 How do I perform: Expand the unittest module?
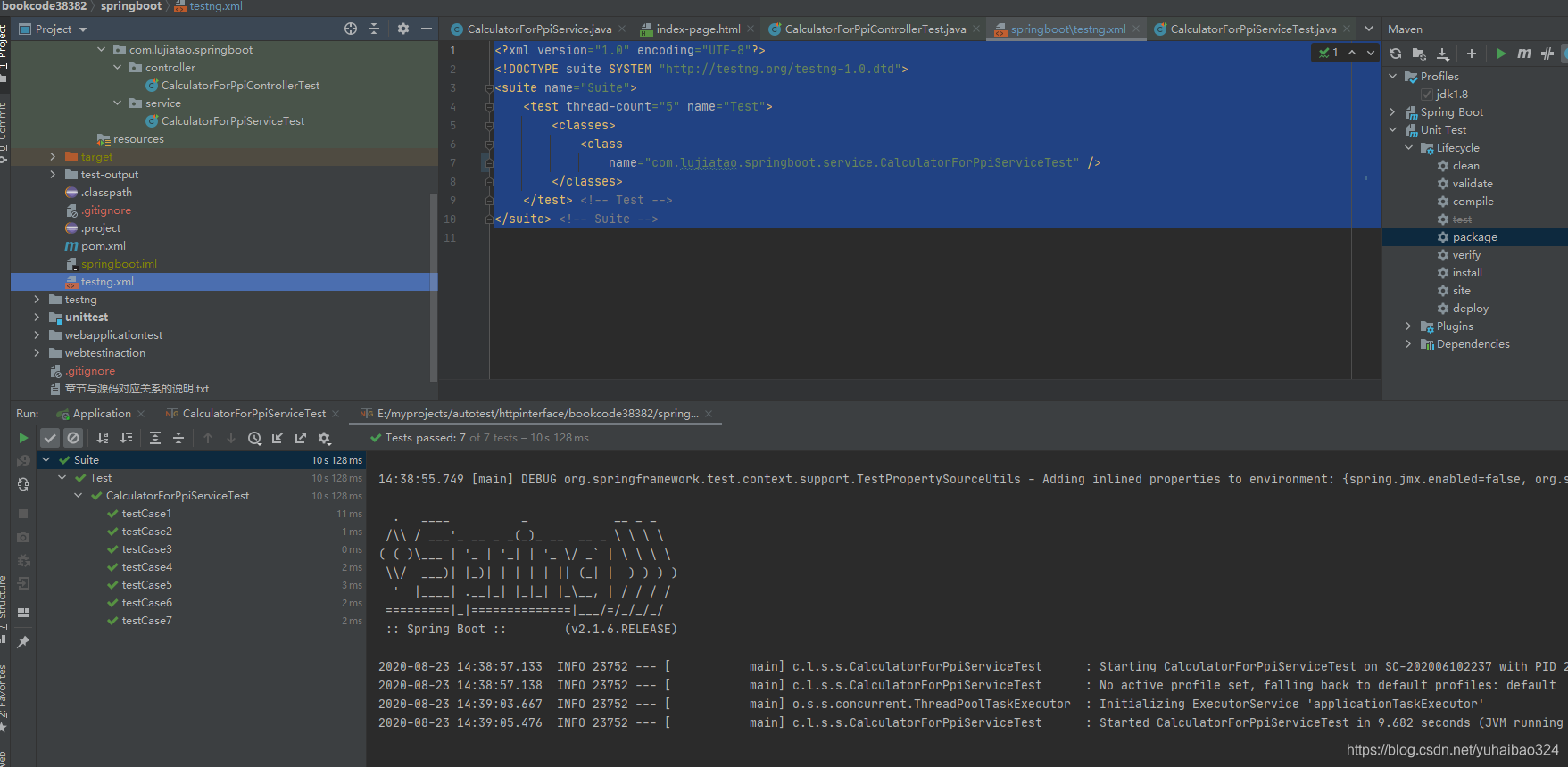pos(37,318)
